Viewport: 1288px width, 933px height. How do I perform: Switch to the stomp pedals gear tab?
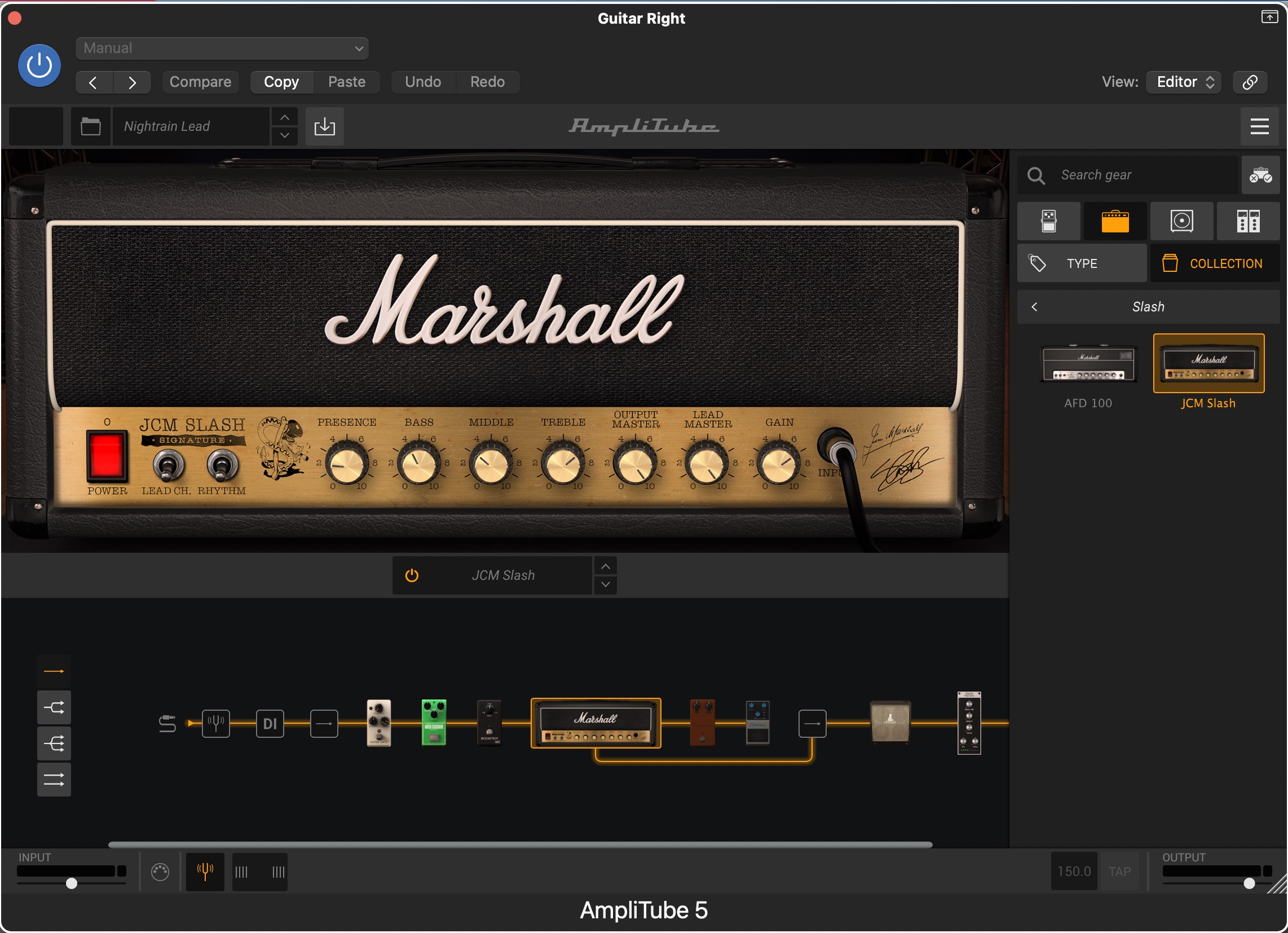point(1049,222)
